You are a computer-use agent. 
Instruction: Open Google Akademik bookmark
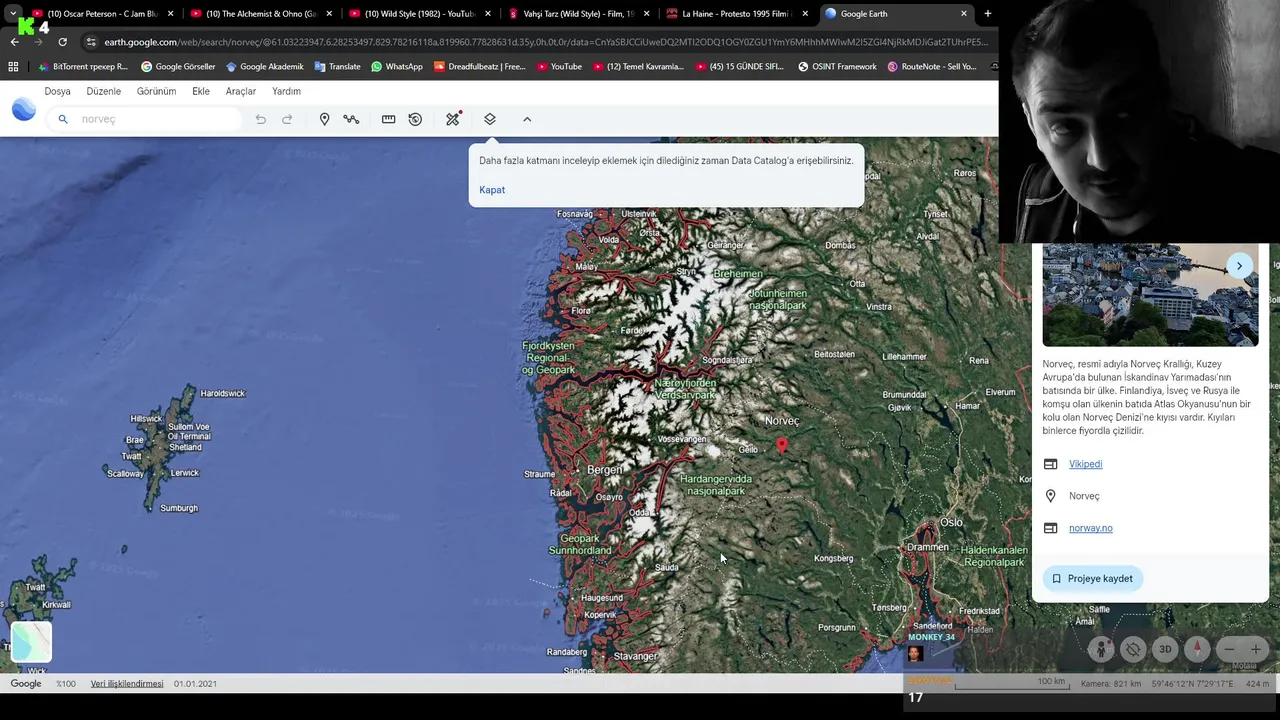point(265,67)
